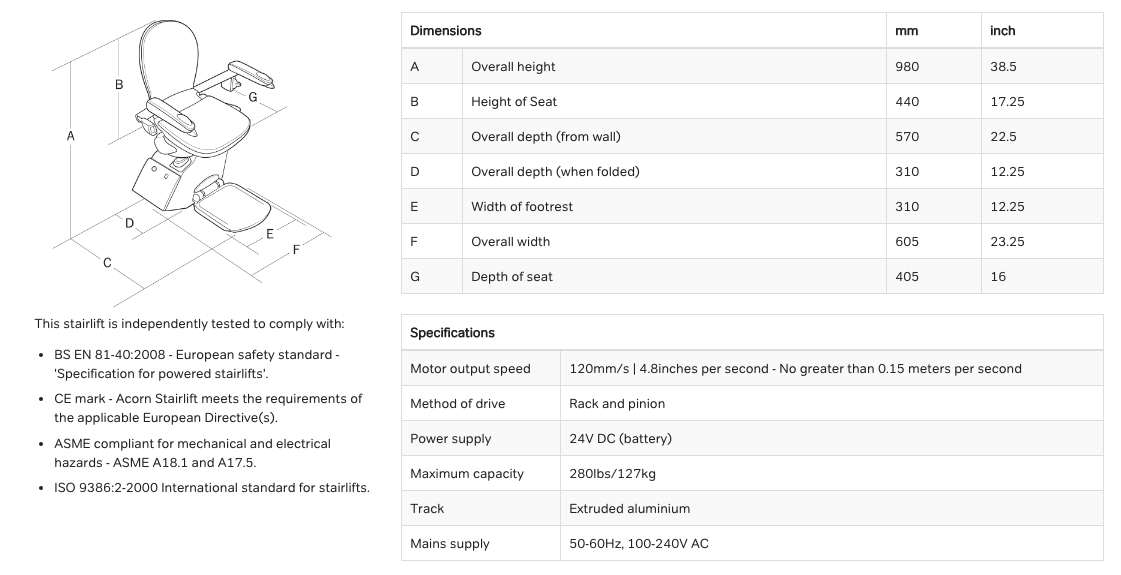Viewport: 1121px width, 575px height.
Task: Click the Rack and pinion value
Action: 617,404
